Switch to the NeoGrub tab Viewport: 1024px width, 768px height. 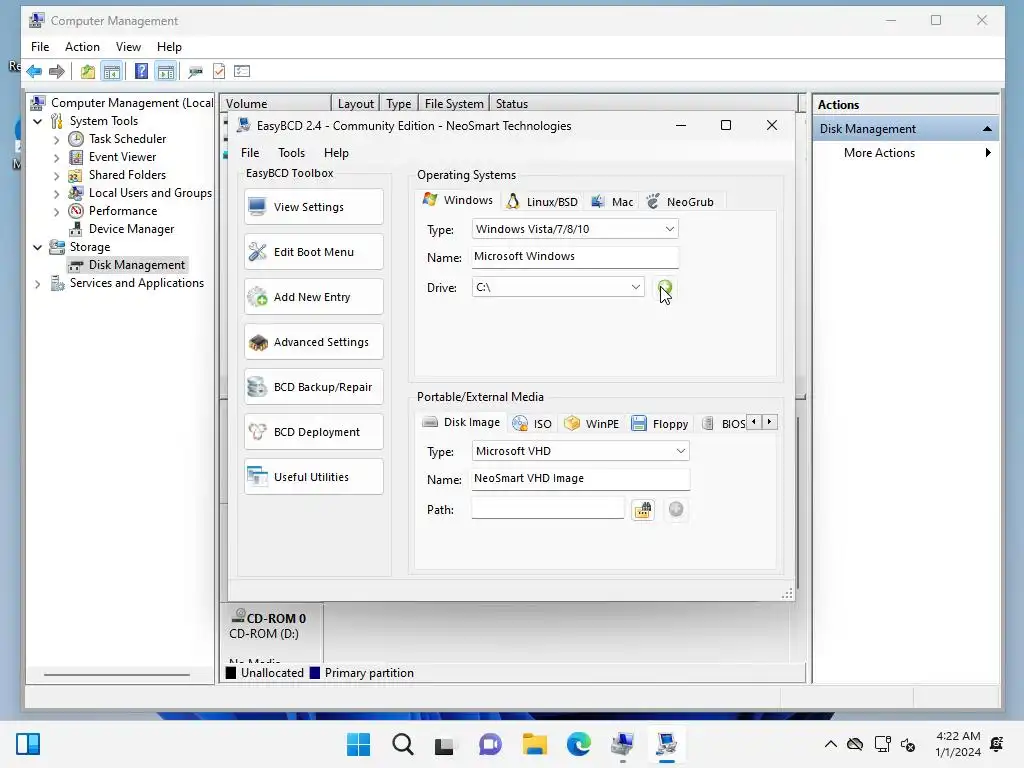pos(680,202)
